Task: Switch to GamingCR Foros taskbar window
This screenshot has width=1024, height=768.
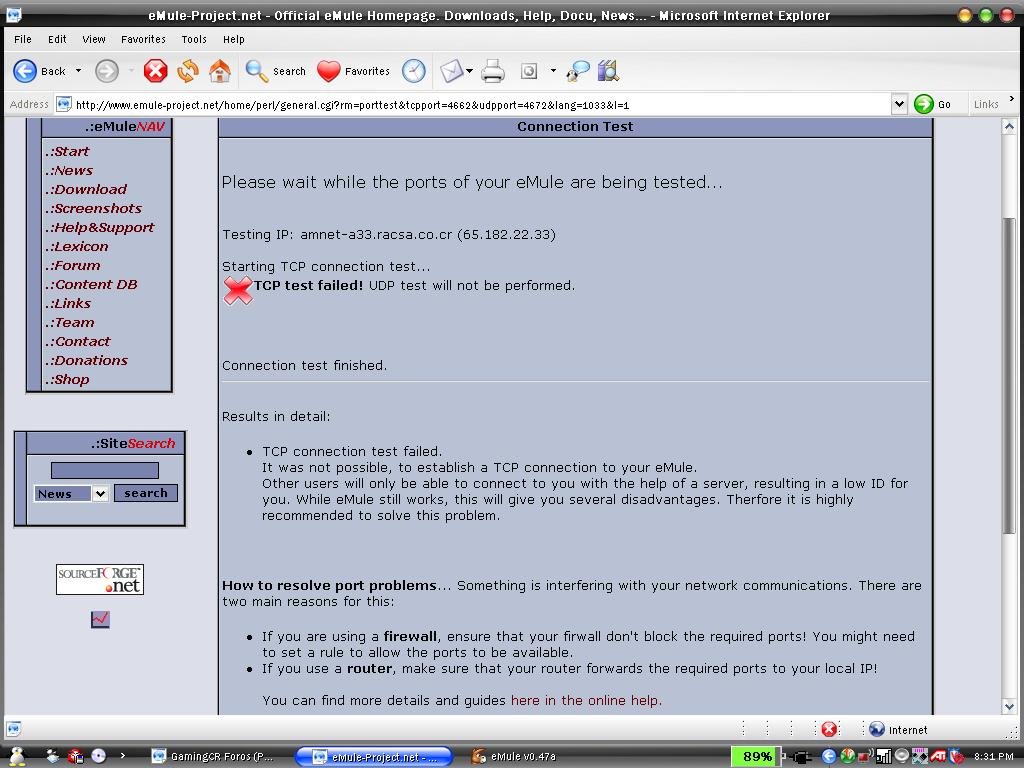Action: click(x=212, y=756)
